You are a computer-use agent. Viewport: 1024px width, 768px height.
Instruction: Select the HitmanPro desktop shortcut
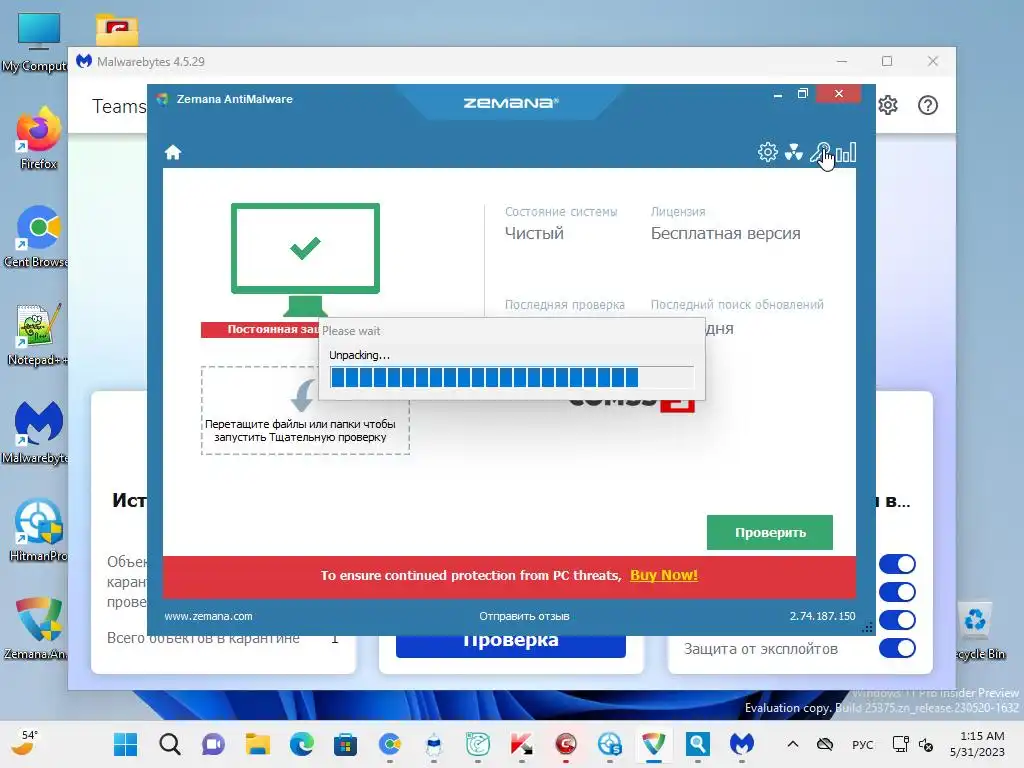coord(38,530)
